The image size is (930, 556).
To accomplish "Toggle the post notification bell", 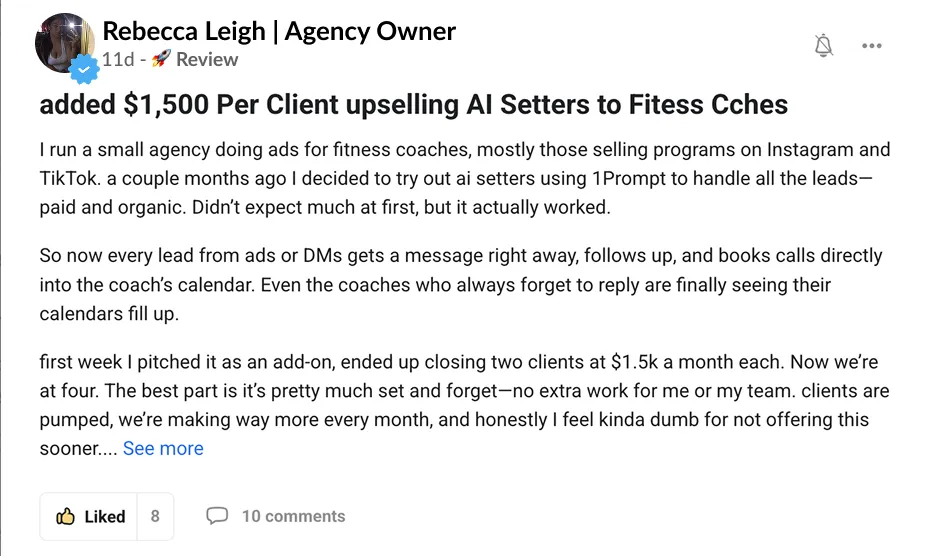I will point(823,45).
